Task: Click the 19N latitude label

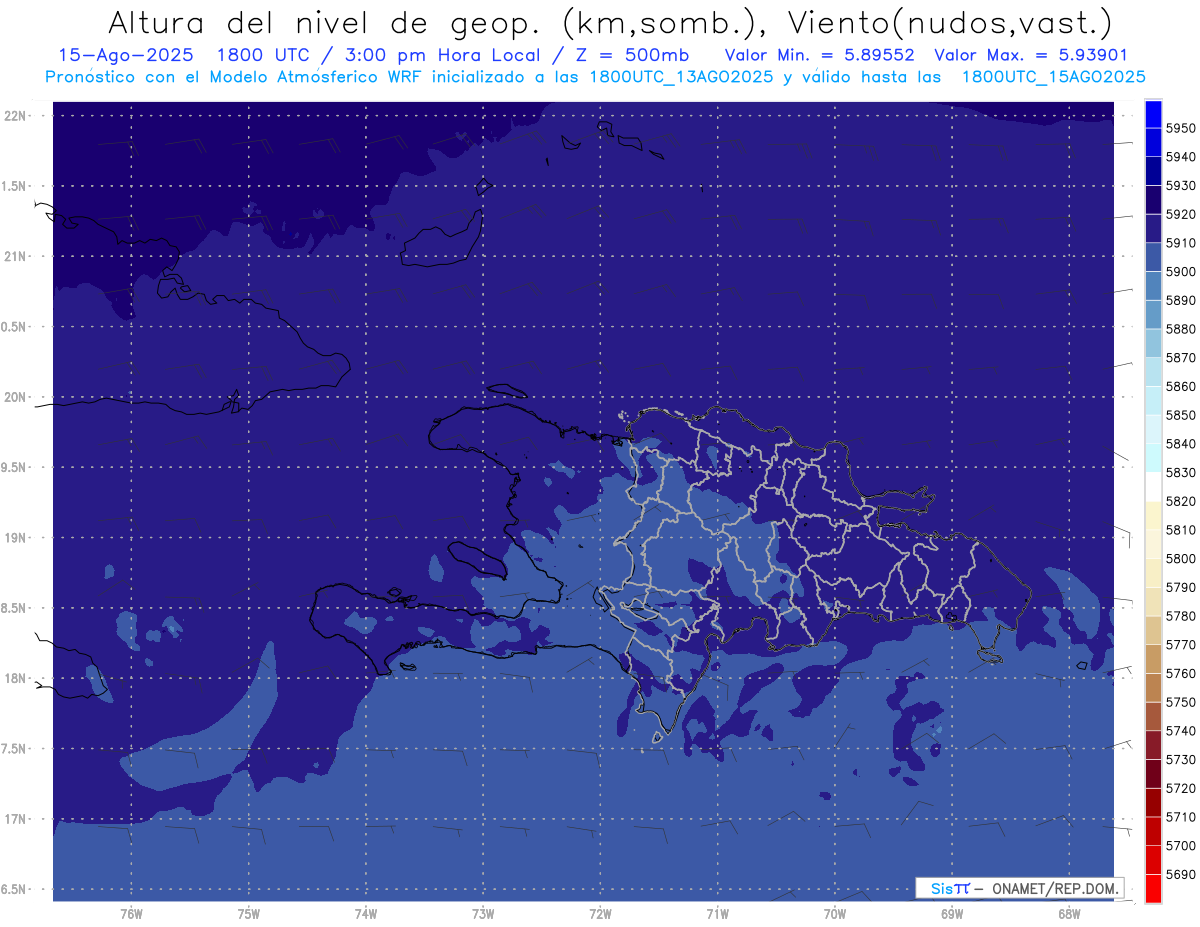Action: [15, 538]
